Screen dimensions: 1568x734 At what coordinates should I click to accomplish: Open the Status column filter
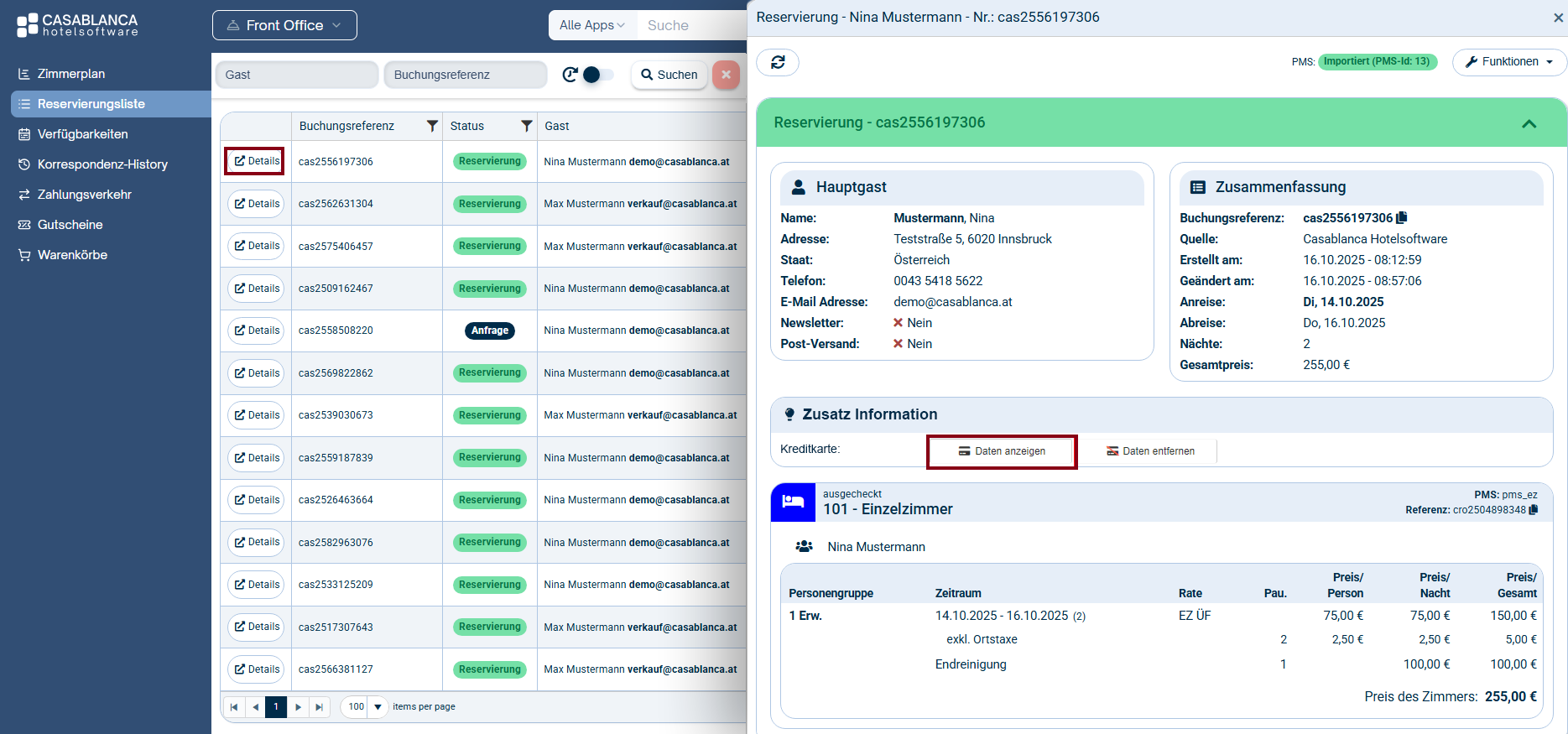coord(527,126)
